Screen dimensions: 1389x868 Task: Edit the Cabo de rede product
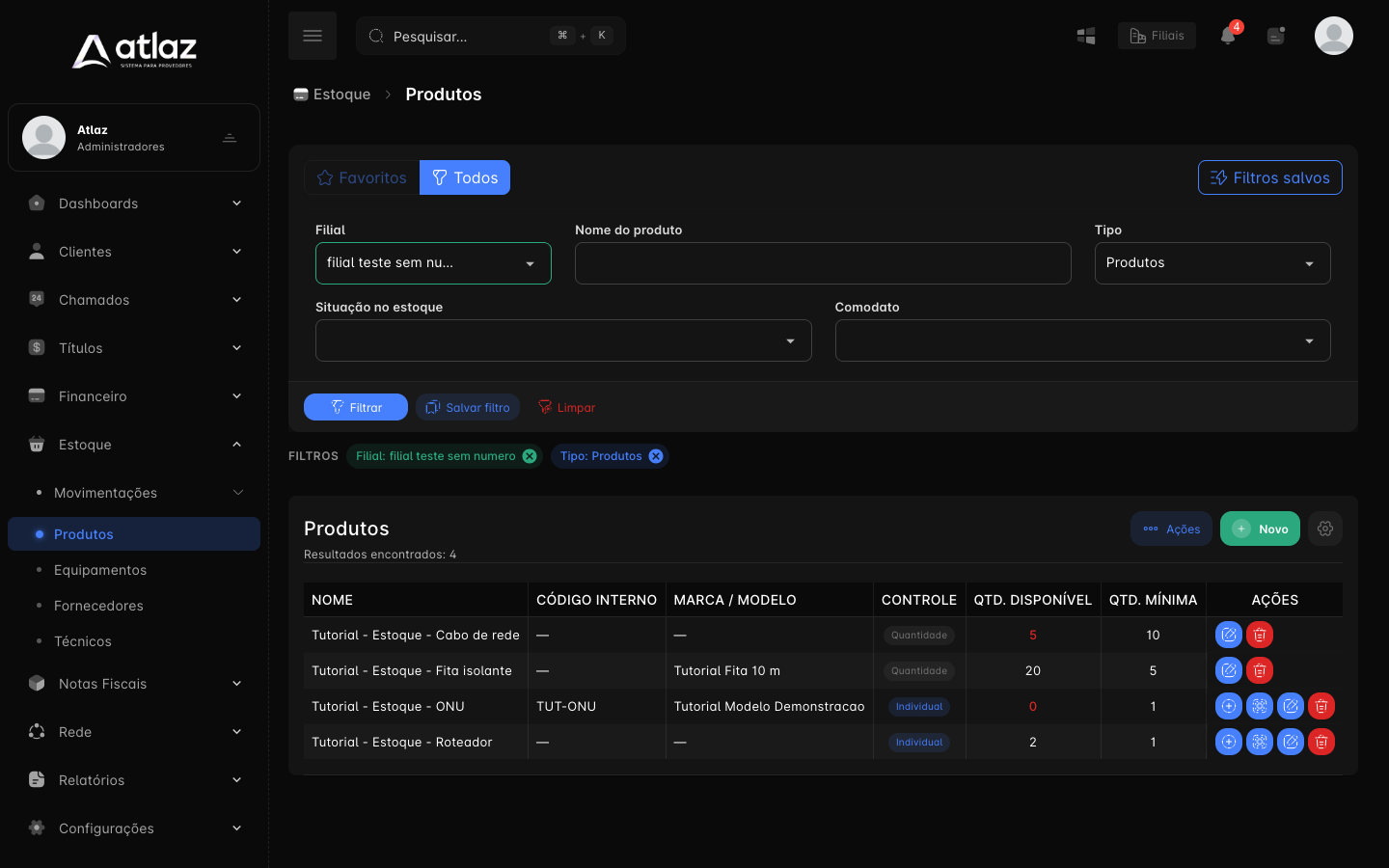pyautogui.click(x=1229, y=635)
